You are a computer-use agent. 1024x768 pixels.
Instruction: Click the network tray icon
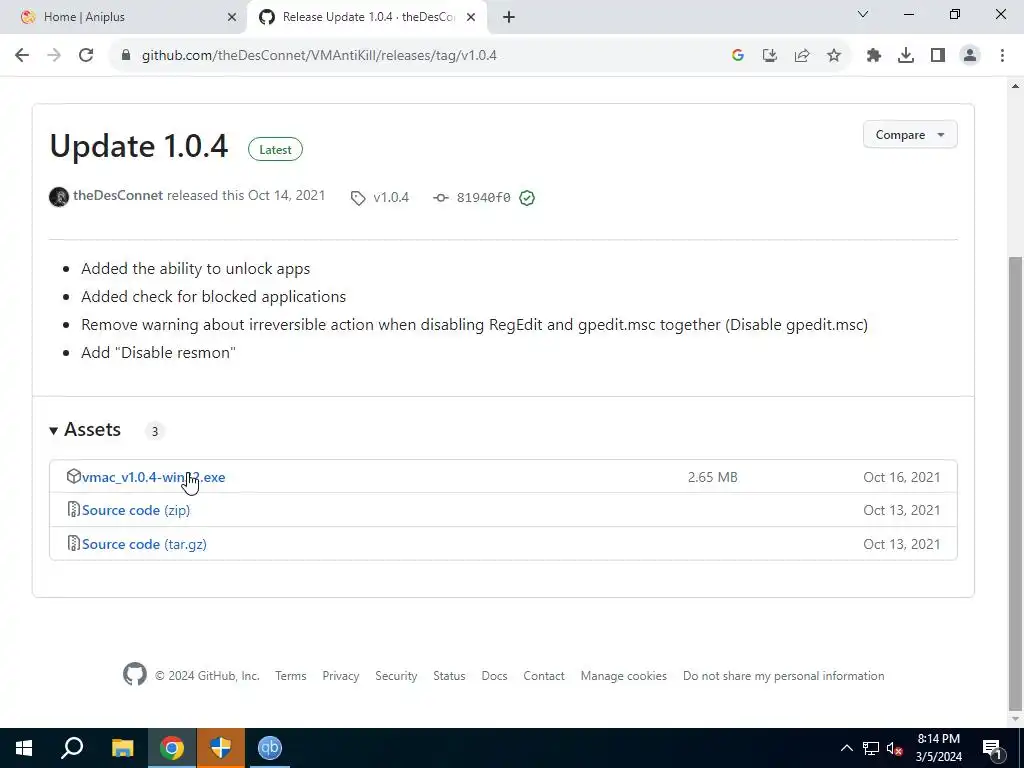tap(871, 748)
